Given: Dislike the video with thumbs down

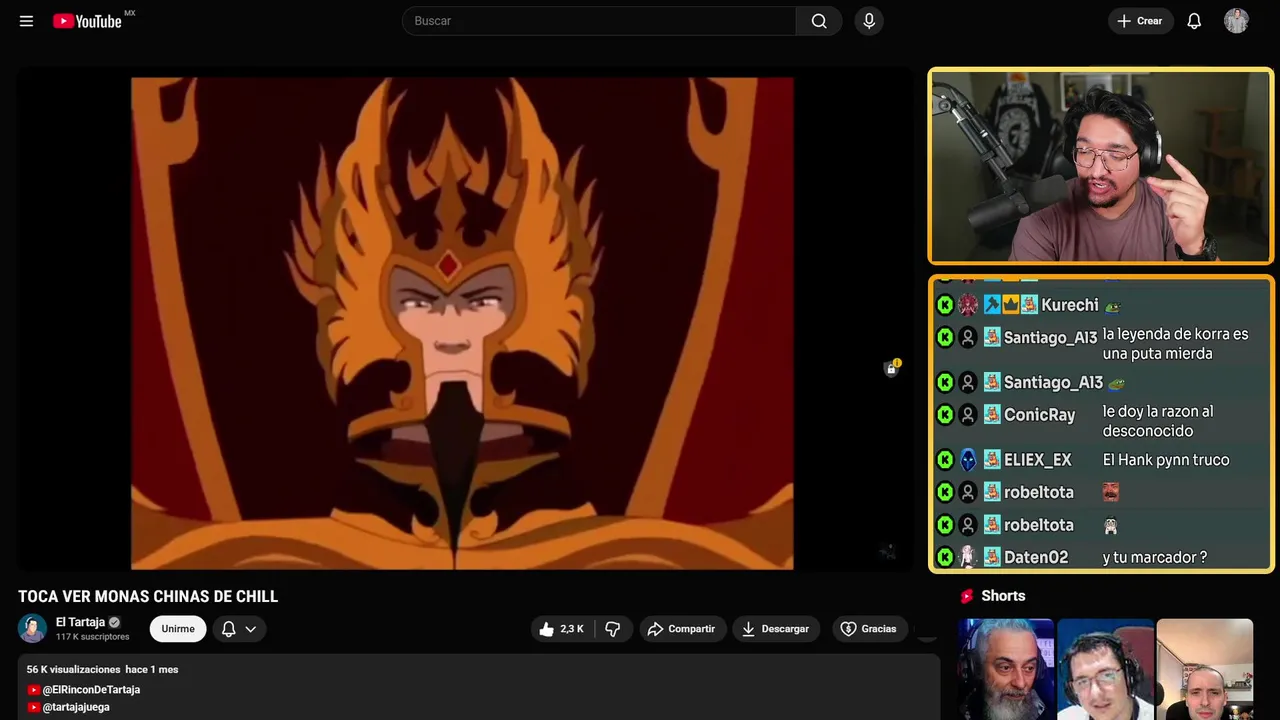Looking at the screenshot, I should point(613,629).
